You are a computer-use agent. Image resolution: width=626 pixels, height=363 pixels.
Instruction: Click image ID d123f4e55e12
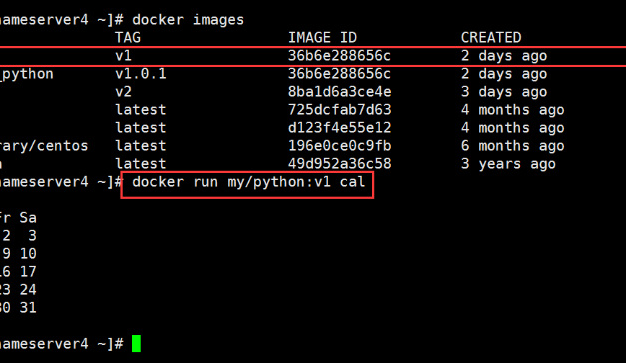[339, 128]
